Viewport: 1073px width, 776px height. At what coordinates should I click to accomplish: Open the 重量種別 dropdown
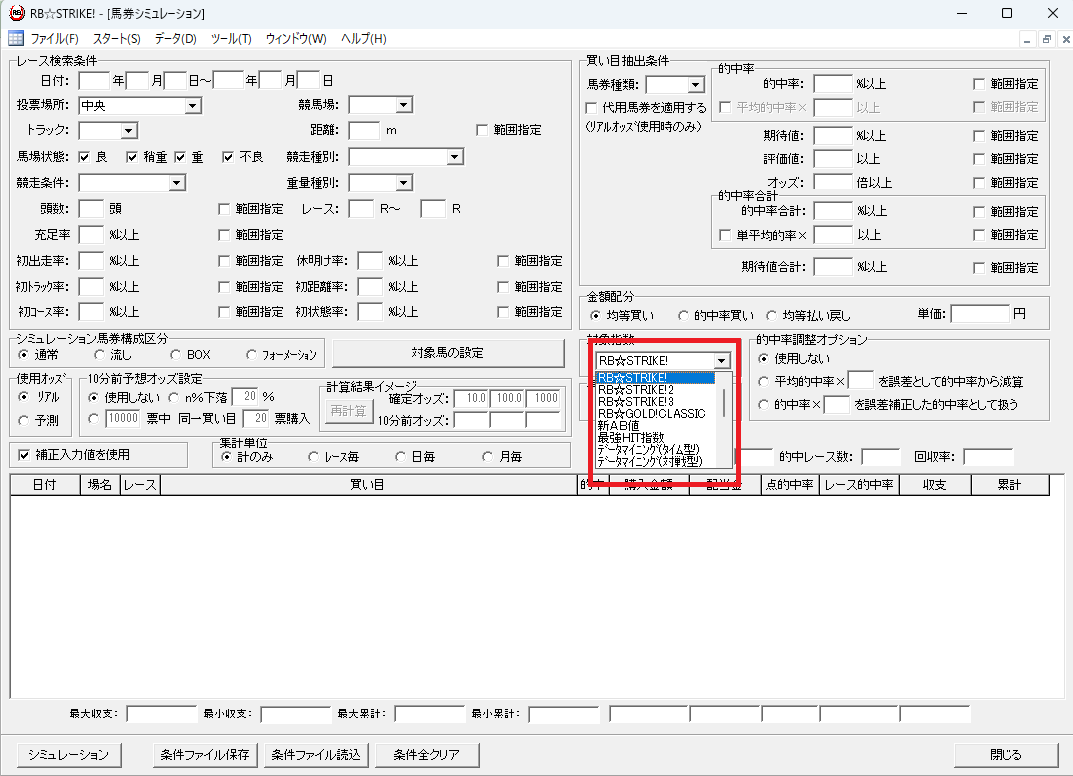(x=404, y=183)
